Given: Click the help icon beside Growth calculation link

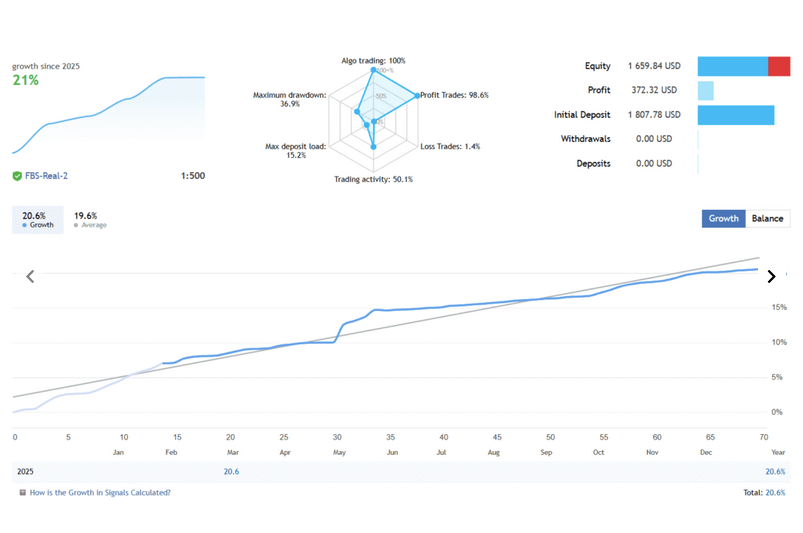Looking at the screenshot, I should coord(23,493).
